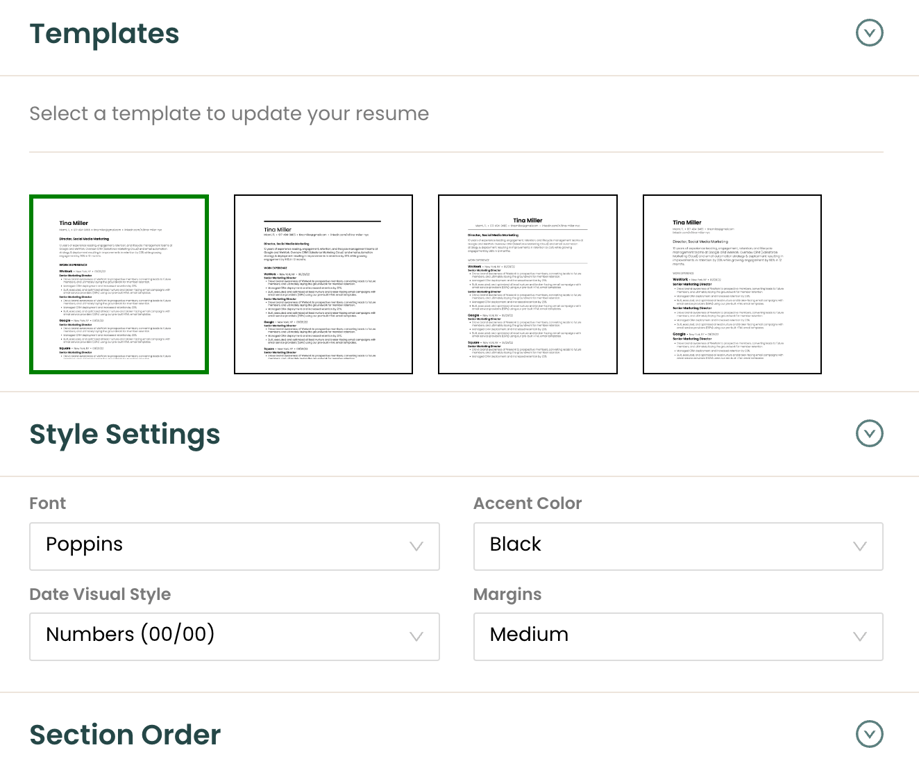Open the Date Visual Style dropdown
Viewport: 919px width, 768px height.
tap(234, 637)
